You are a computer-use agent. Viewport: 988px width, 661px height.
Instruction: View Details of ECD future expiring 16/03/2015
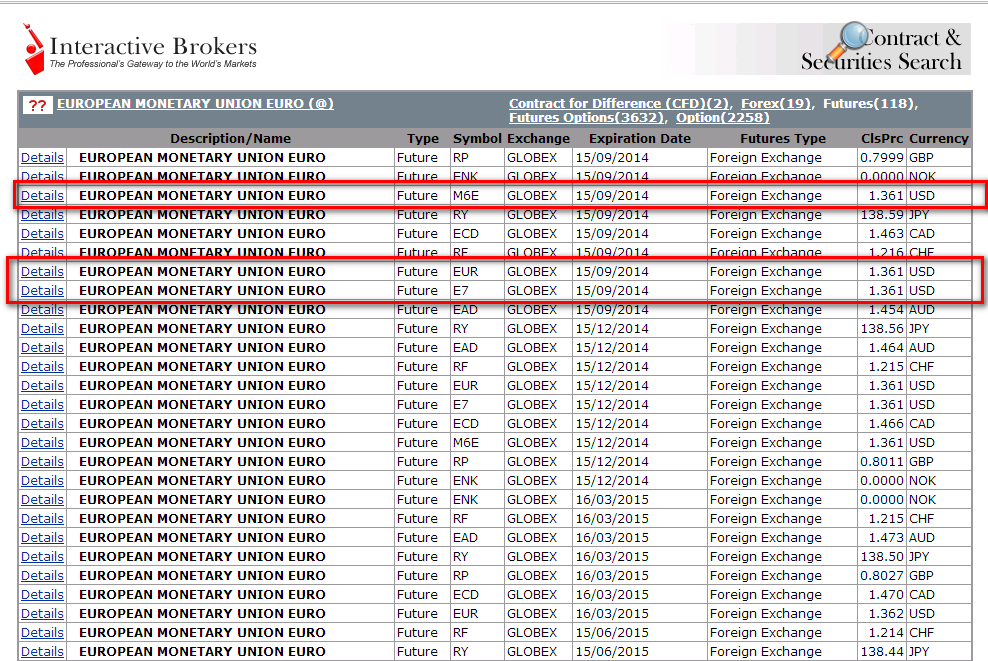pyautogui.click(x=42, y=594)
